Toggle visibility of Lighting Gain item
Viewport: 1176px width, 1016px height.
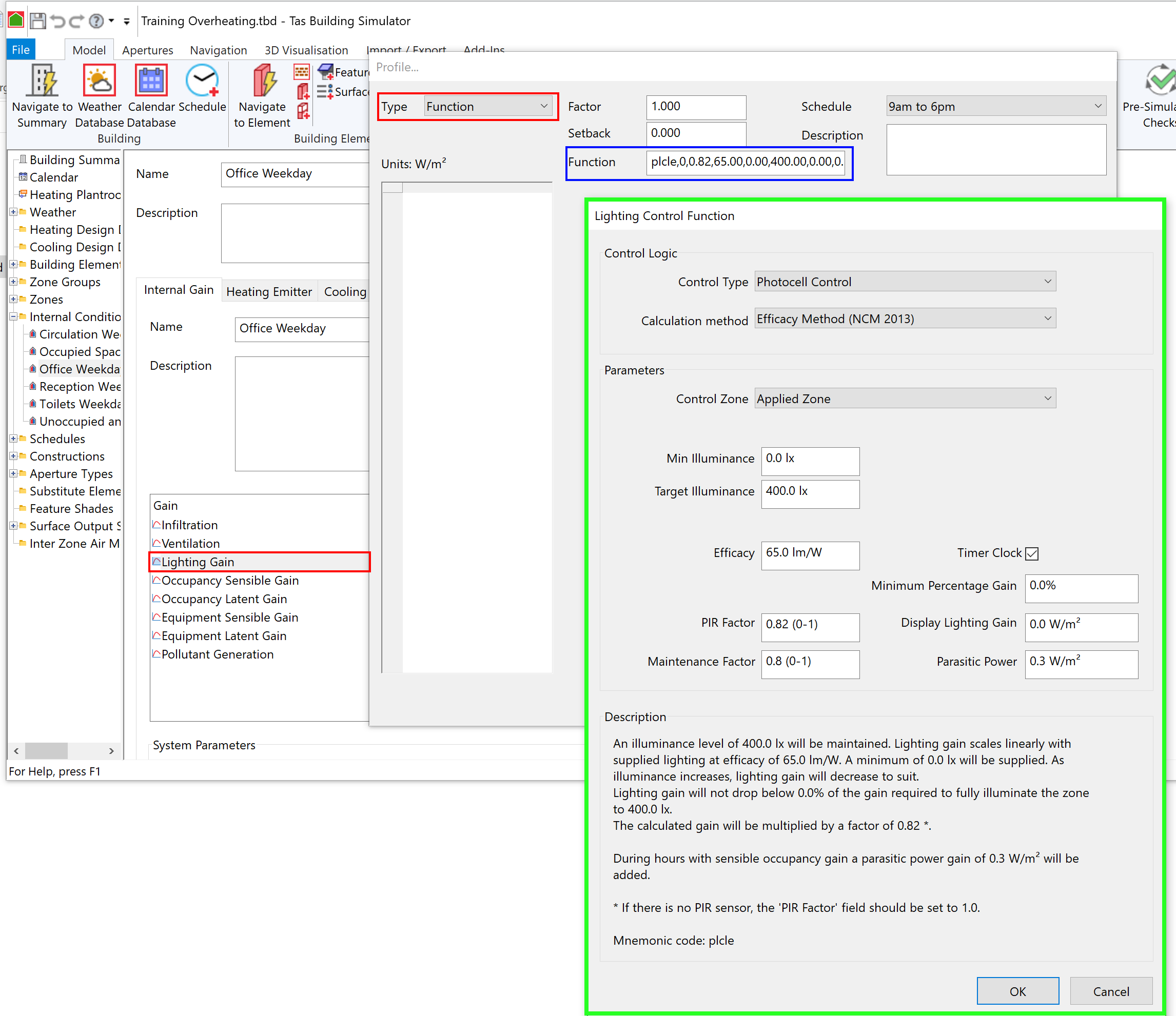(x=157, y=562)
